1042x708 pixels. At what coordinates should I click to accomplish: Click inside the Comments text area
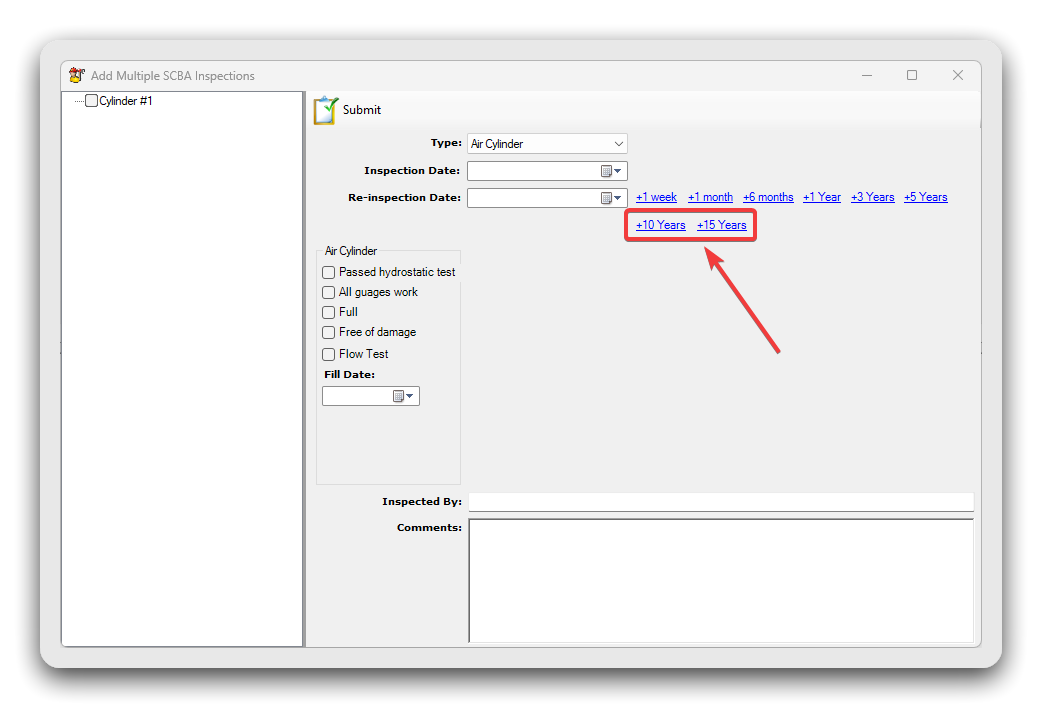click(x=721, y=580)
